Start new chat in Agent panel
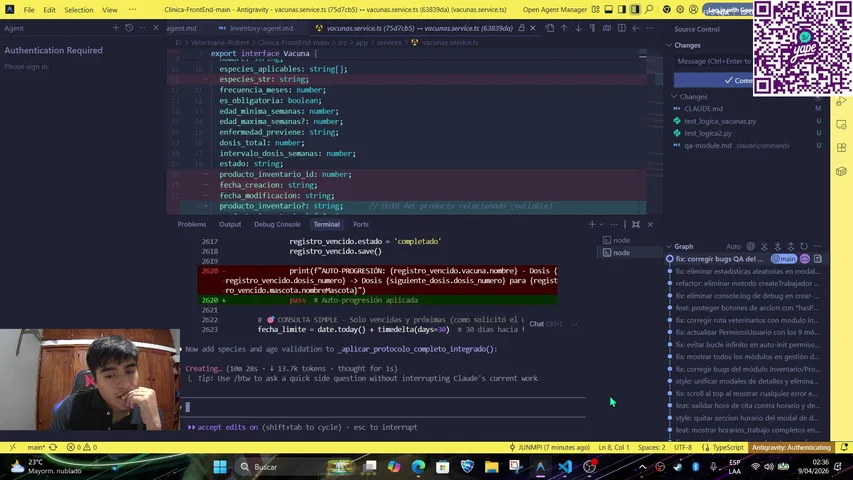Screen dimensions: 853x480 (x=115, y=28)
